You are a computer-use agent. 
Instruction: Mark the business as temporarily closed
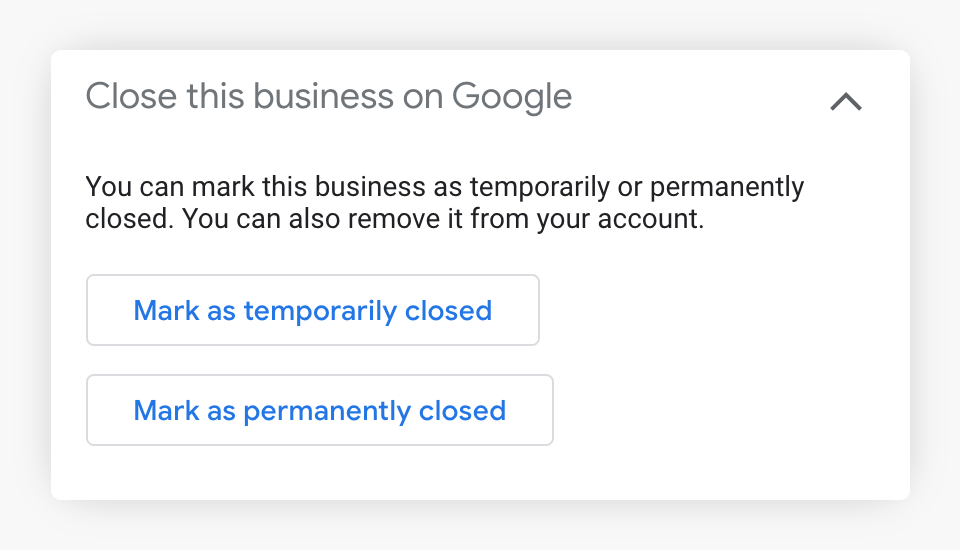click(x=312, y=310)
